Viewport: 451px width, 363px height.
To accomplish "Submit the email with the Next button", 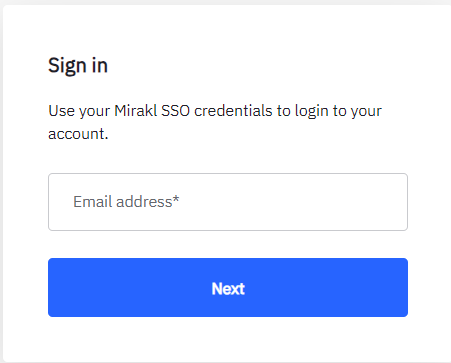I will (x=228, y=287).
